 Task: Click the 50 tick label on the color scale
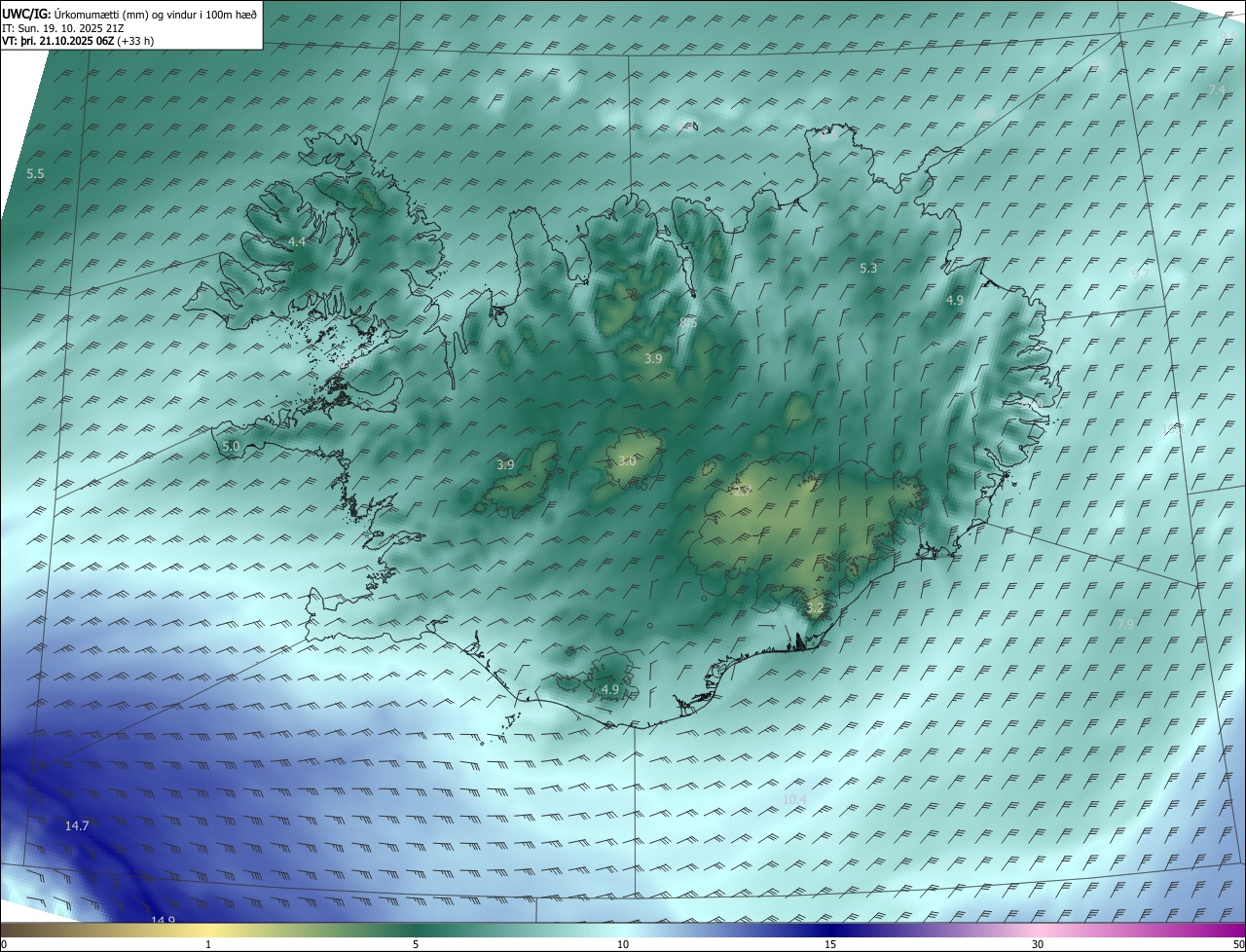click(x=1238, y=944)
